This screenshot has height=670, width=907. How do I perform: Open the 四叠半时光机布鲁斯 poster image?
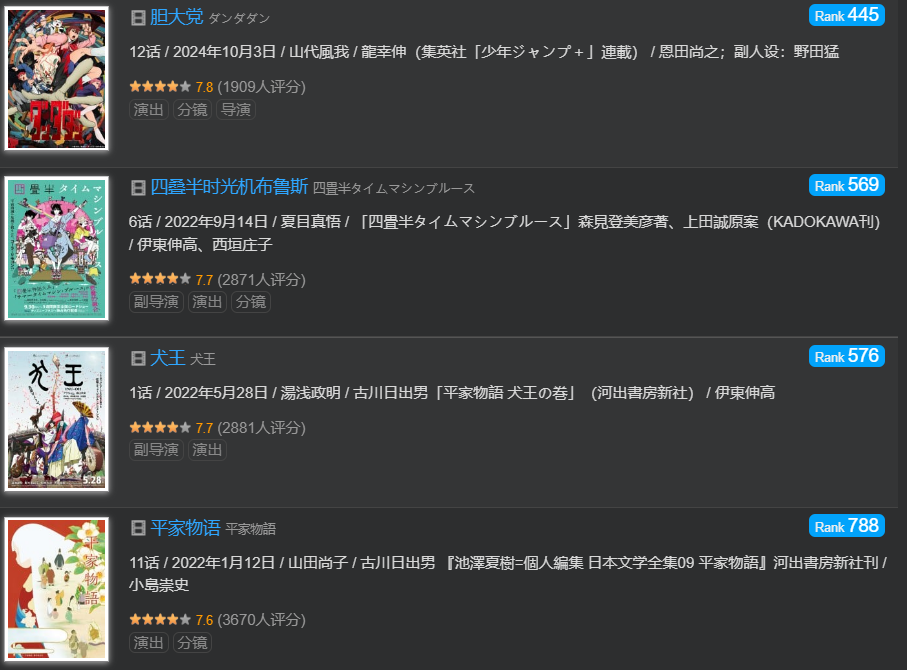(56, 249)
